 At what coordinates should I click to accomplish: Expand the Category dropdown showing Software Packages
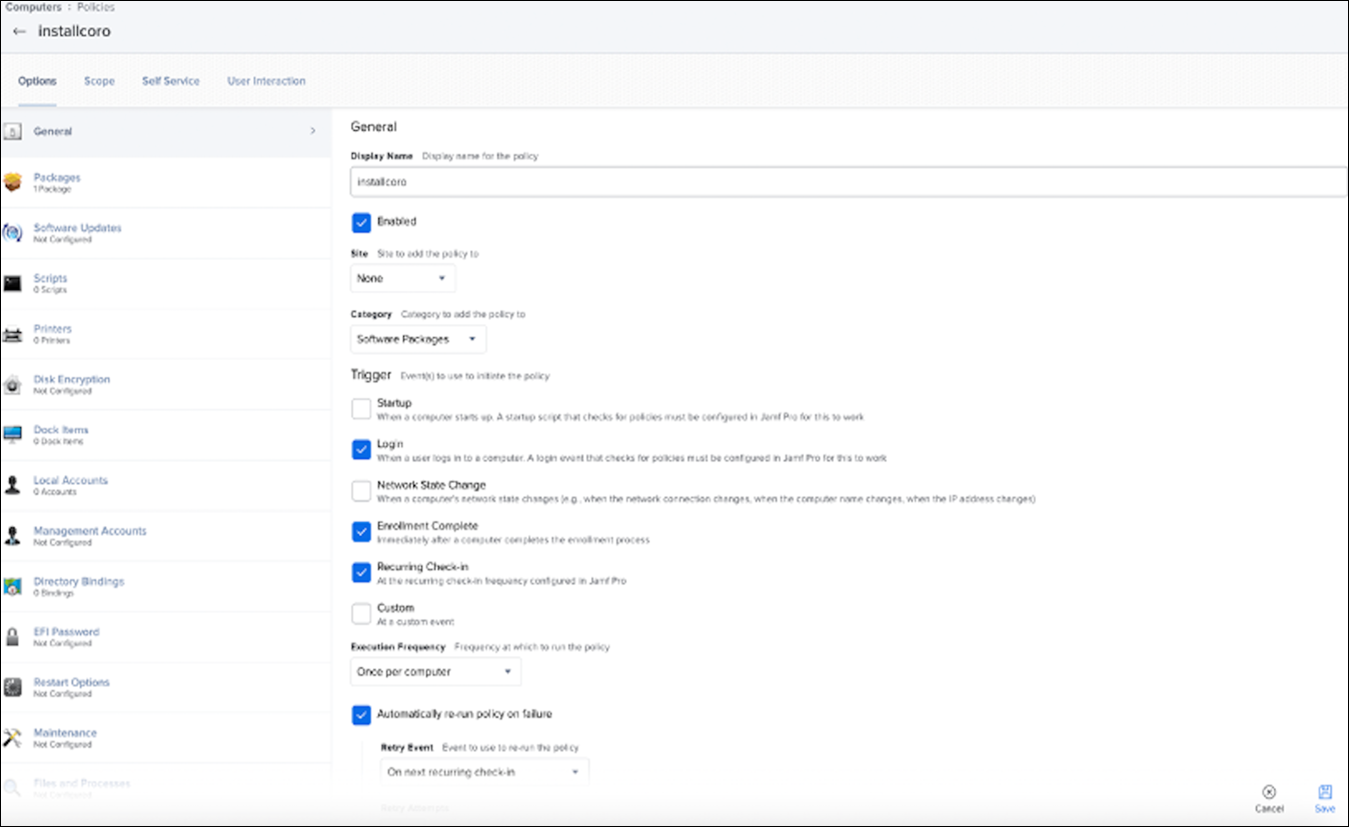point(418,339)
